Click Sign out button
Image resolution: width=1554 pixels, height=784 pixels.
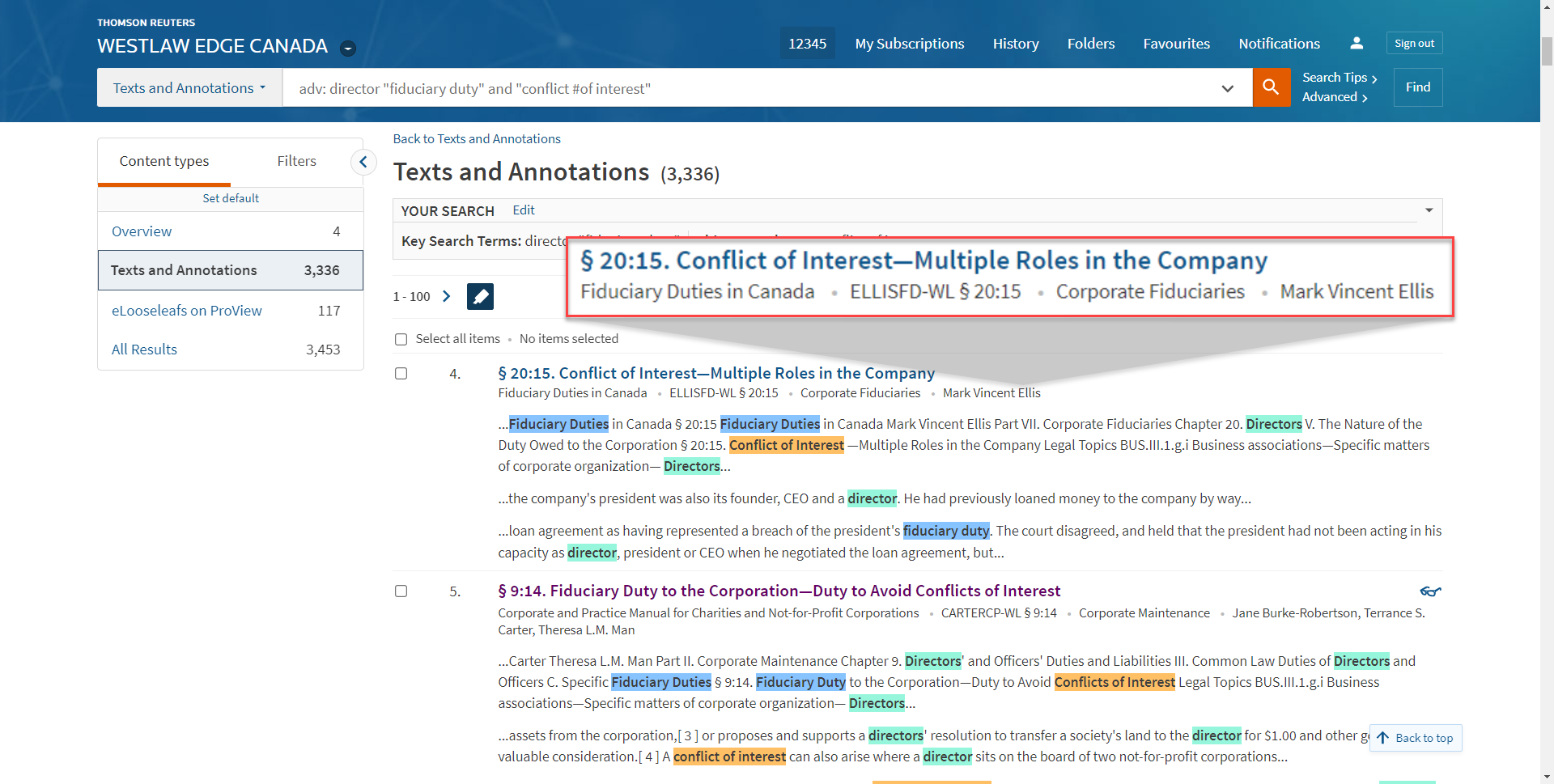[x=1414, y=43]
